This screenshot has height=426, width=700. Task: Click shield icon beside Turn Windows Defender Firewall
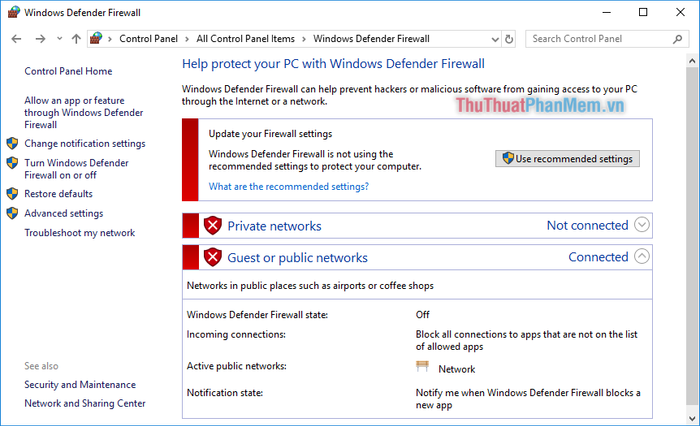coord(12,163)
